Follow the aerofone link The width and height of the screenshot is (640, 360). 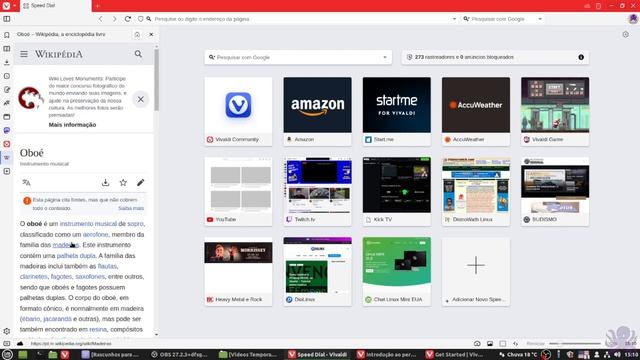(x=96, y=234)
